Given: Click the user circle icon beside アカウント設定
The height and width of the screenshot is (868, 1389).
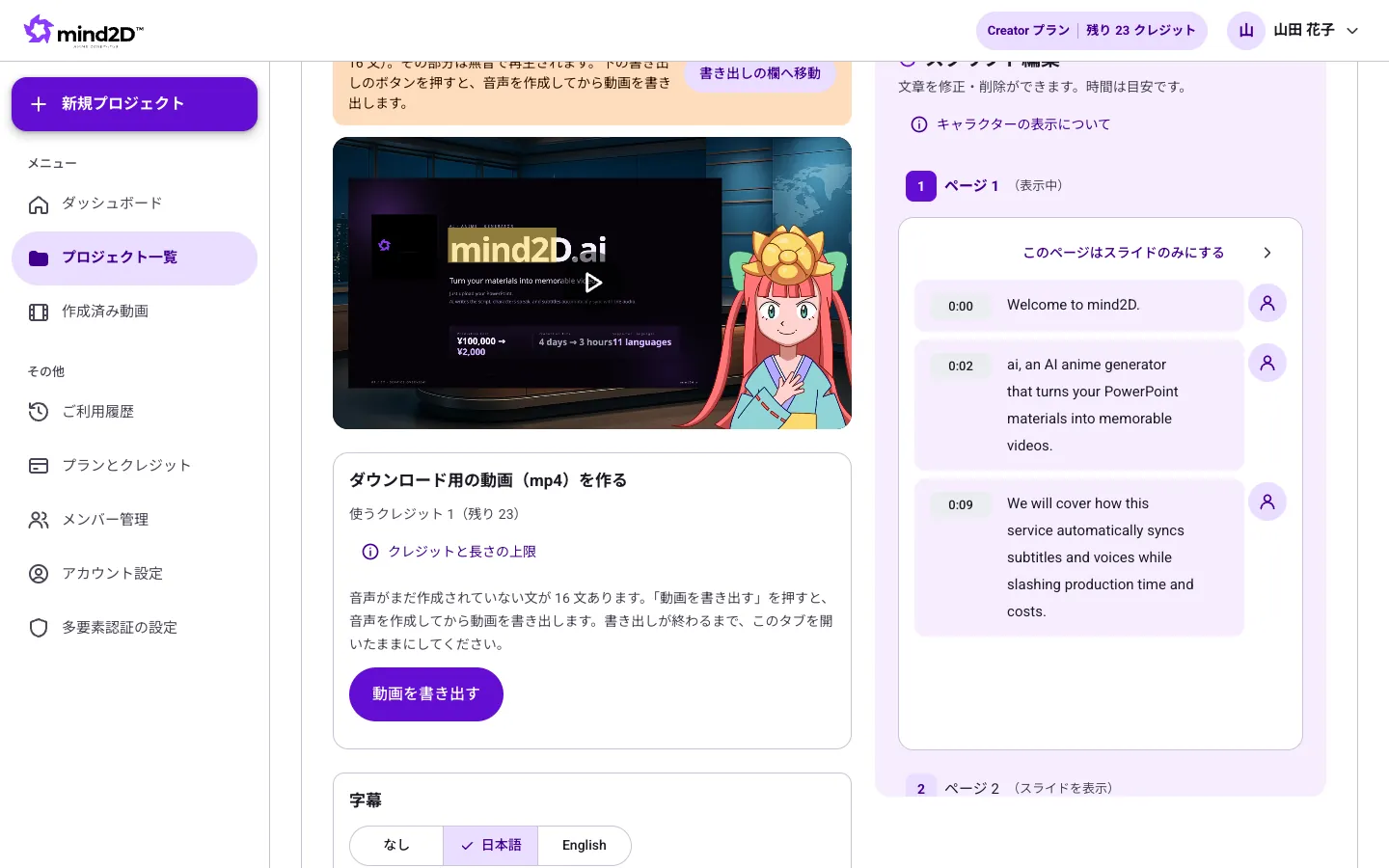Looking at the screenshot, I should [x=39, y=575].
